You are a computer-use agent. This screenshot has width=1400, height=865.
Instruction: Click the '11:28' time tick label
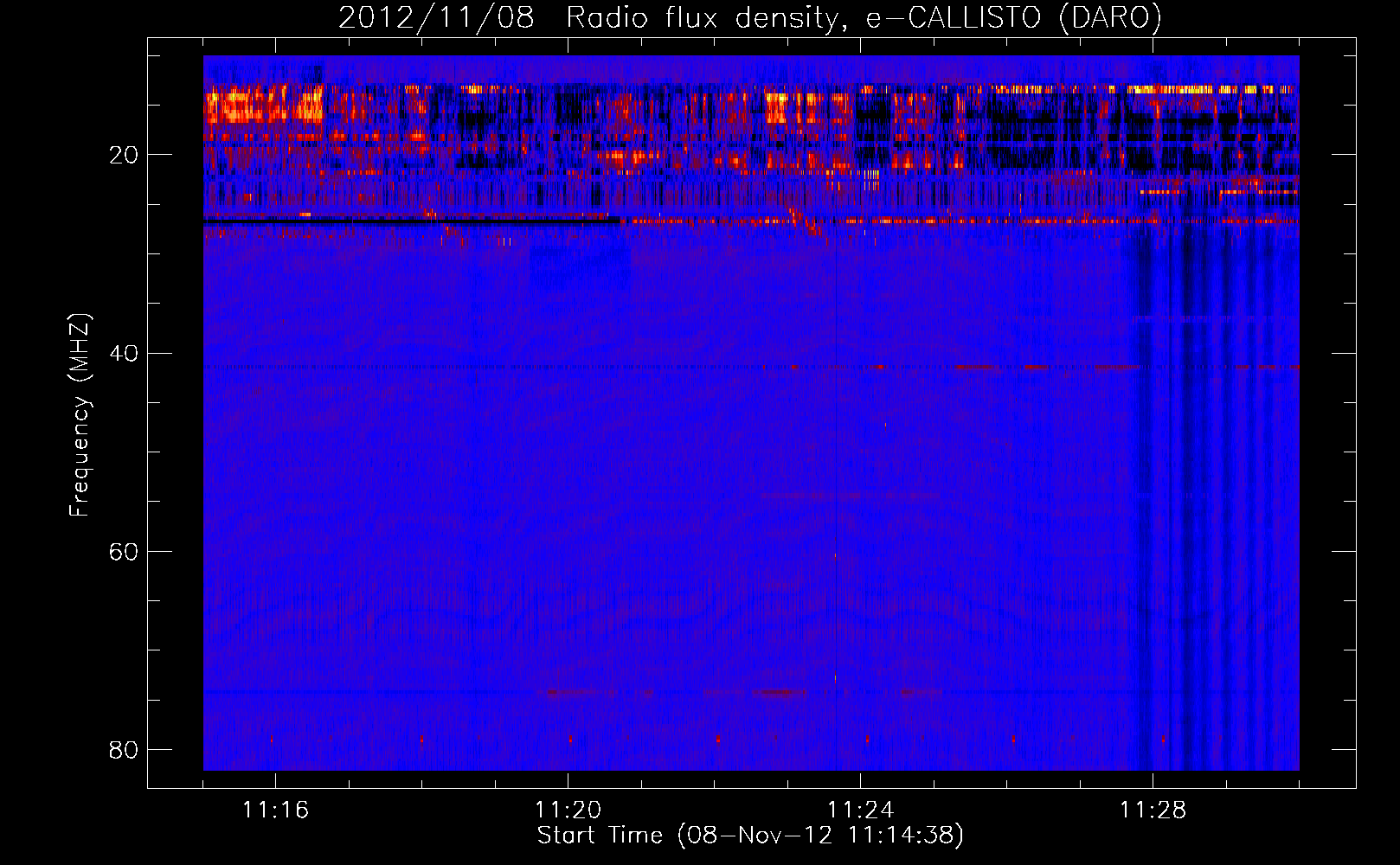click(1153, 811)
